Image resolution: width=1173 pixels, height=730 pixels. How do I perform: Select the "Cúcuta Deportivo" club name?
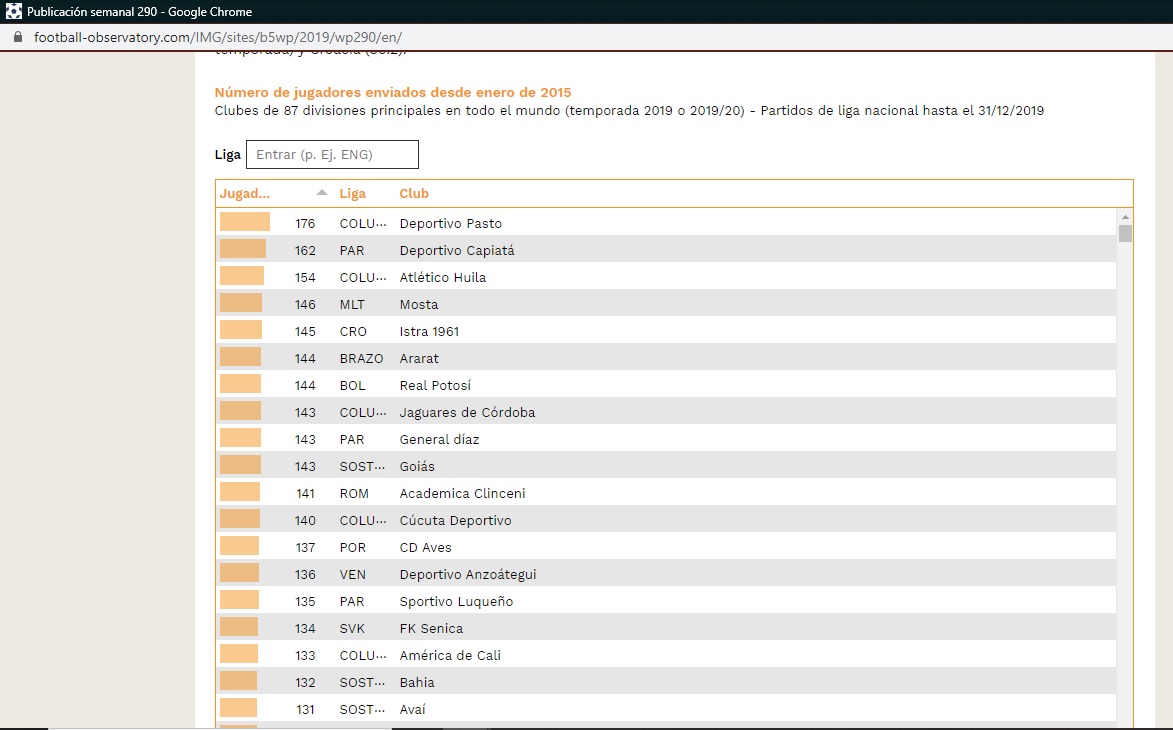point(456,521)
